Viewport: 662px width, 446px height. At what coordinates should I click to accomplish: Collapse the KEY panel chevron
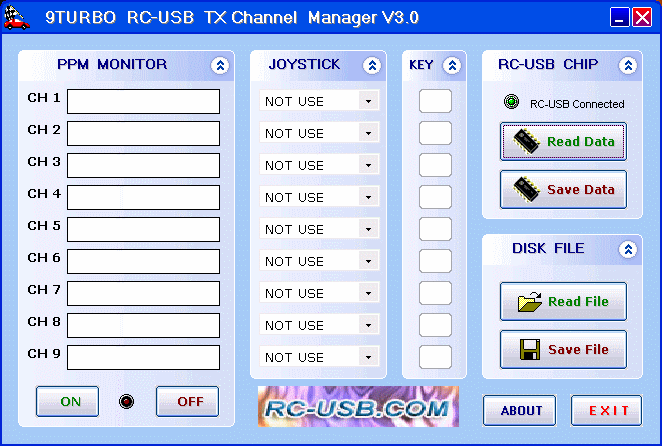(452, 65)
